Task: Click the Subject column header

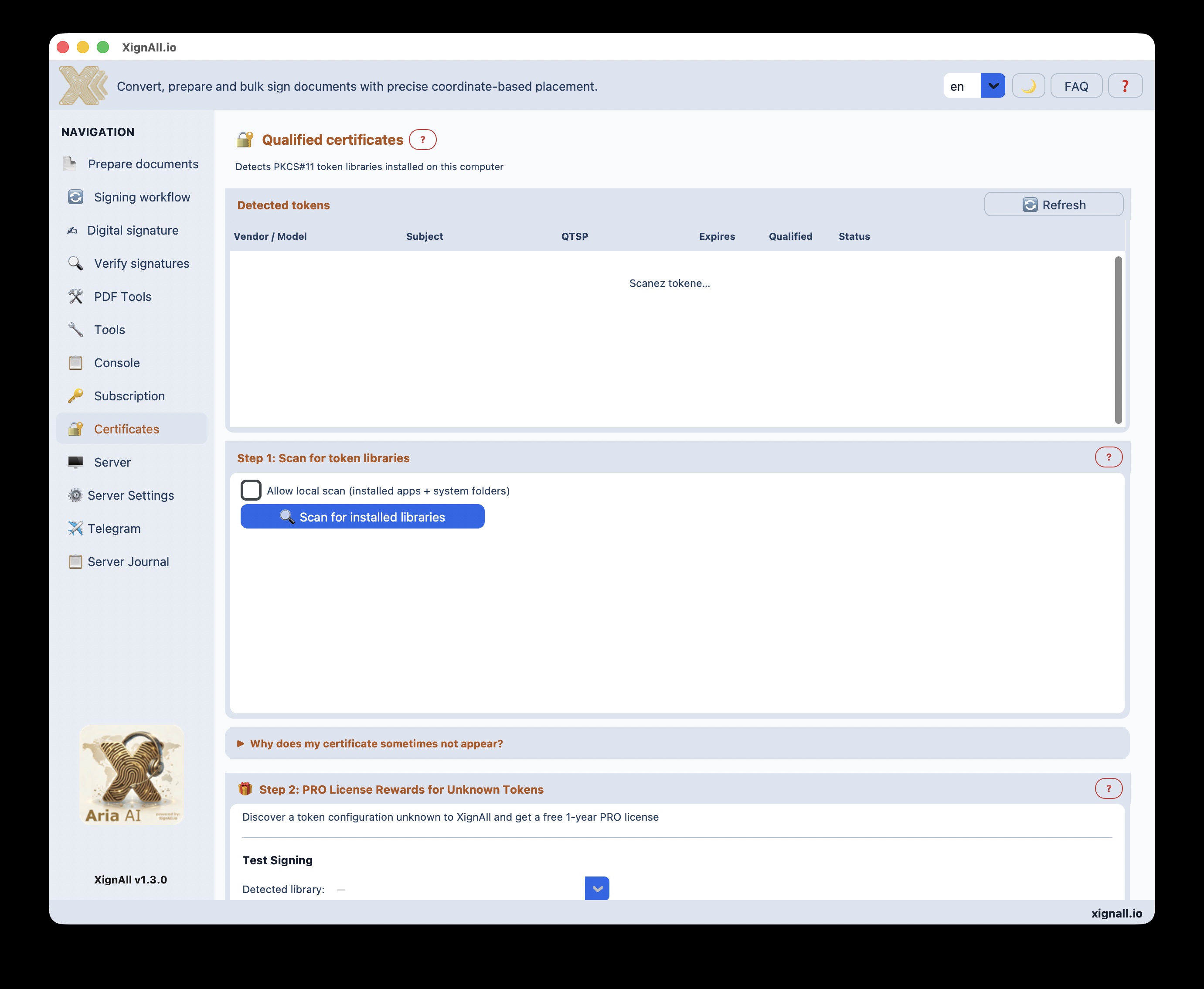Action: pyautogui.click(x=424, y=236)
